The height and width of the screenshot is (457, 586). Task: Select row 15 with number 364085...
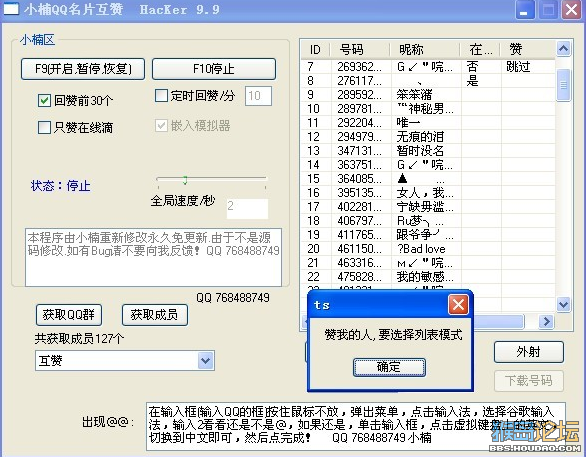(428, 179)
